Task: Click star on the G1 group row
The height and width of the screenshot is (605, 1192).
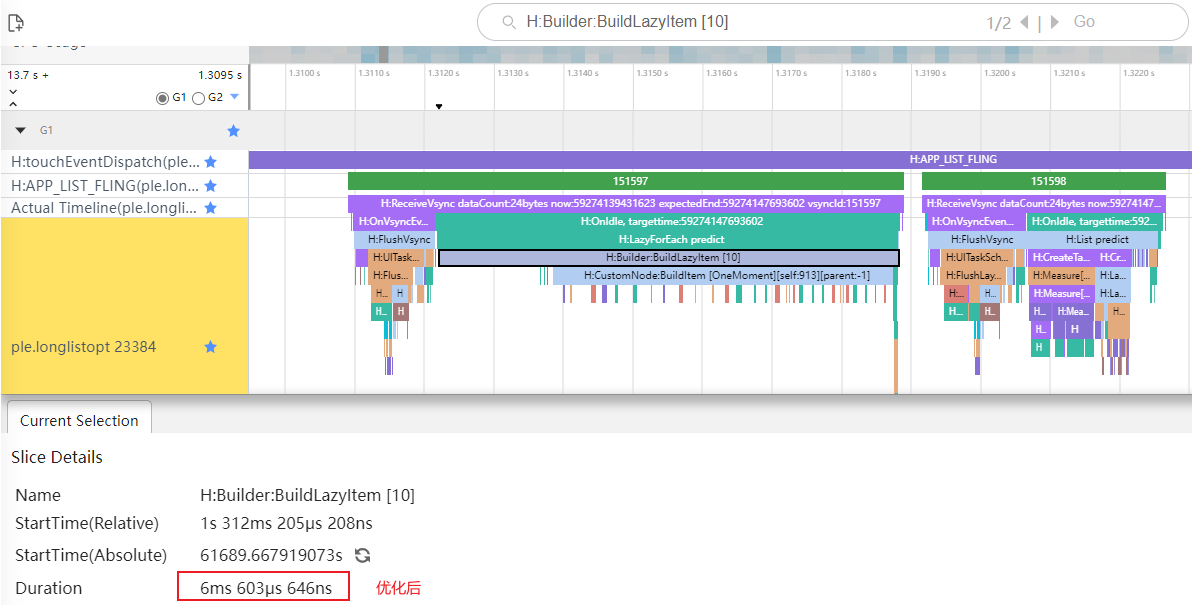Action: pos(233,130)
